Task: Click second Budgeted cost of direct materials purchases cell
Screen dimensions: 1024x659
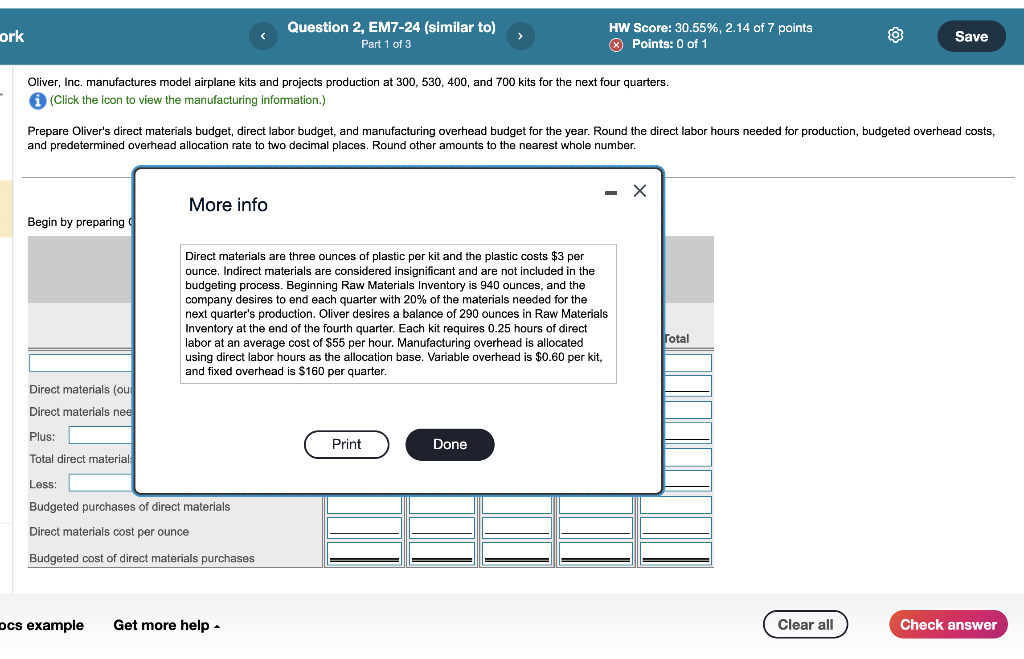Action: 442,554
